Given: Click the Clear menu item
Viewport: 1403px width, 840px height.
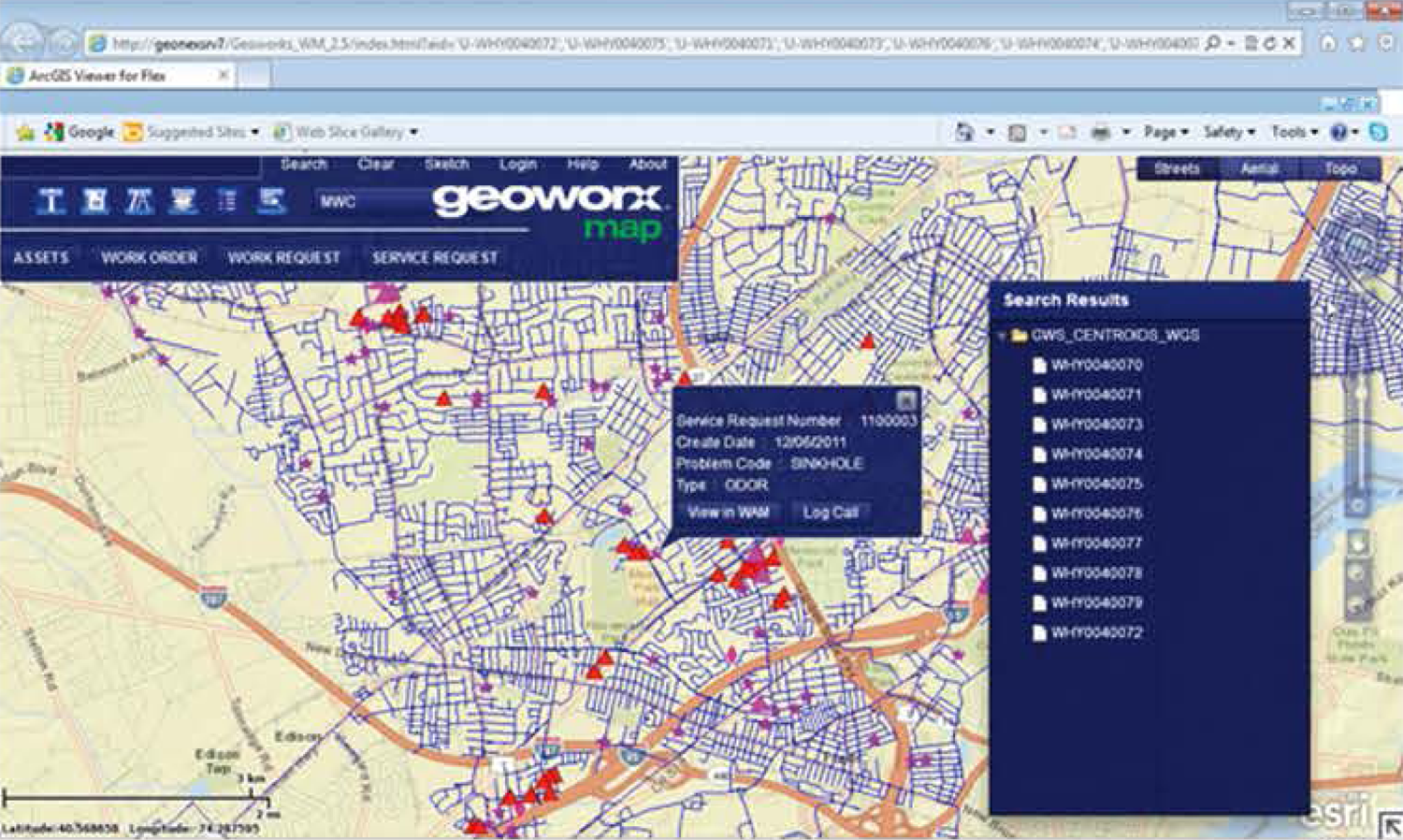Looking at the screenshot, I should (x=375, y=164).
